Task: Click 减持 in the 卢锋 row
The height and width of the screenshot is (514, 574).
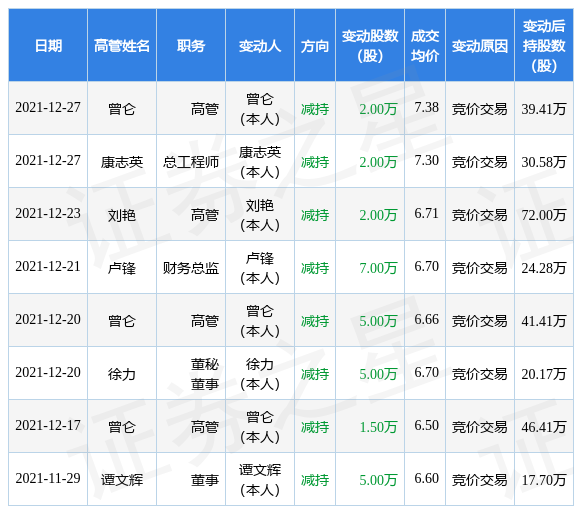Action: pos(315,268)
